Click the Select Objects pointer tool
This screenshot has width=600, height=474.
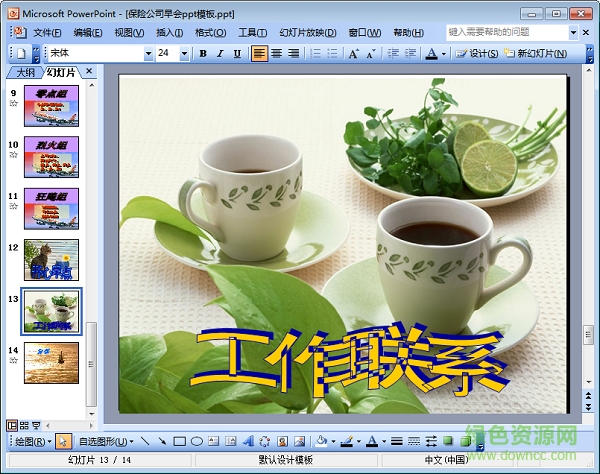(x=63, y=440)
